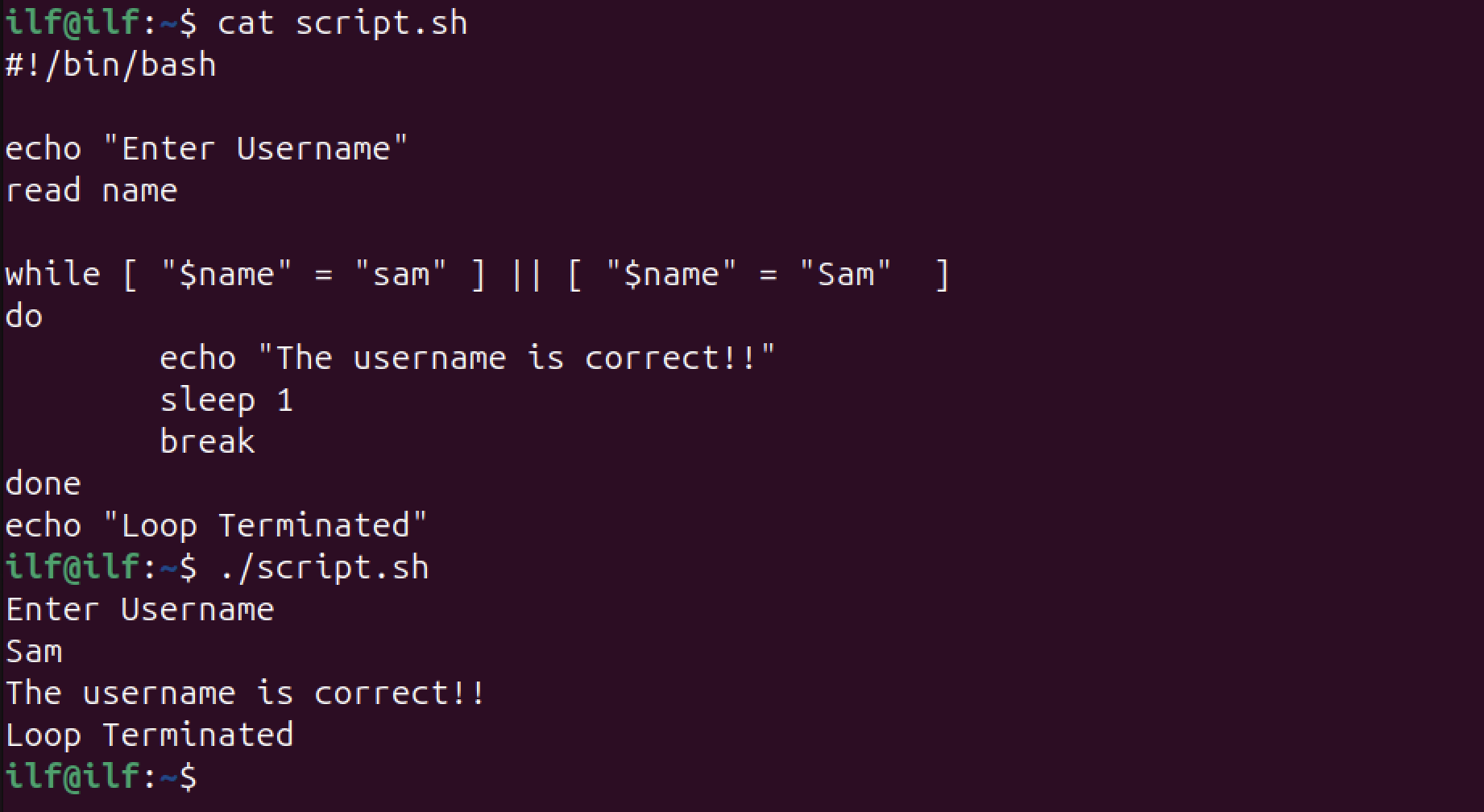Click the 'do' keyword line

[x=24, y=317]
